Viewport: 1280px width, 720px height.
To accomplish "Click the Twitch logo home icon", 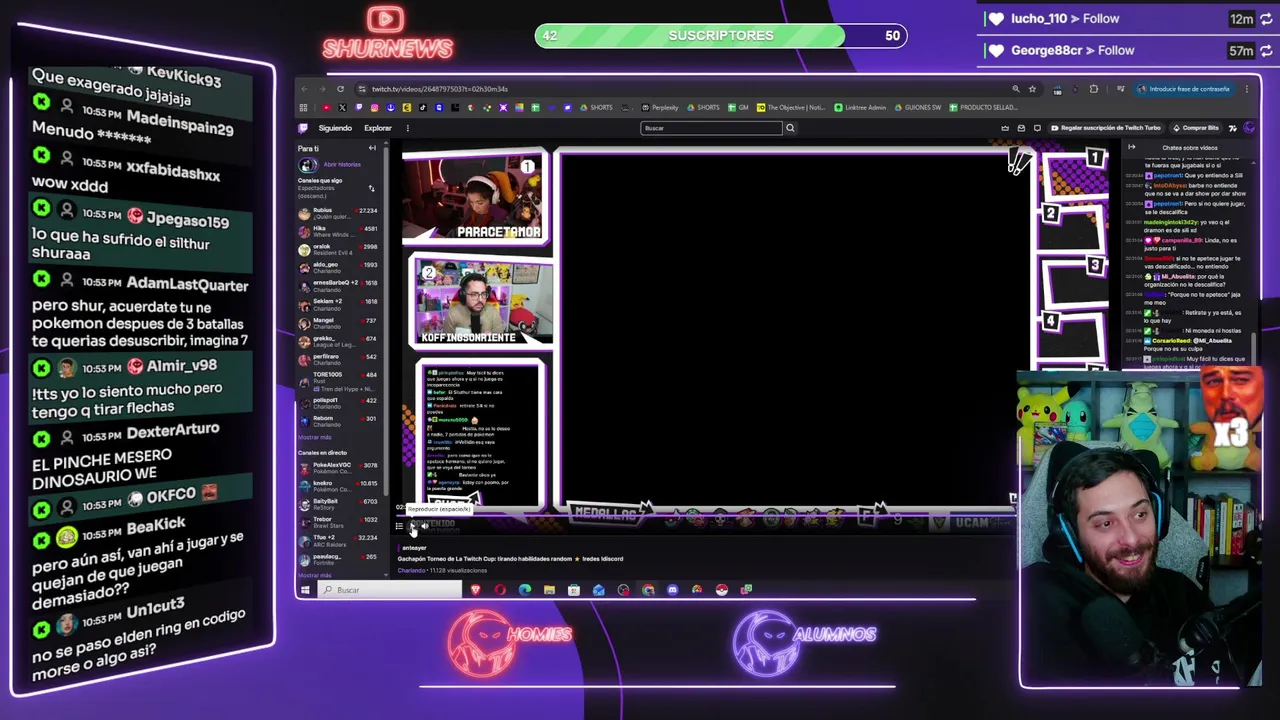I will pyautogui.click(x=303, y=128).
